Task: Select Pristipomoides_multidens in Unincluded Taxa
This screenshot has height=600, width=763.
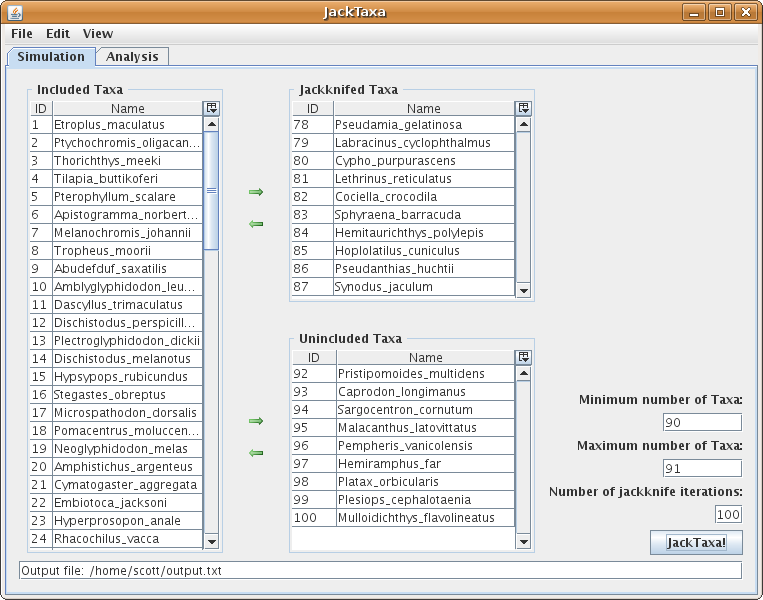Action: (x=403, y=374)
